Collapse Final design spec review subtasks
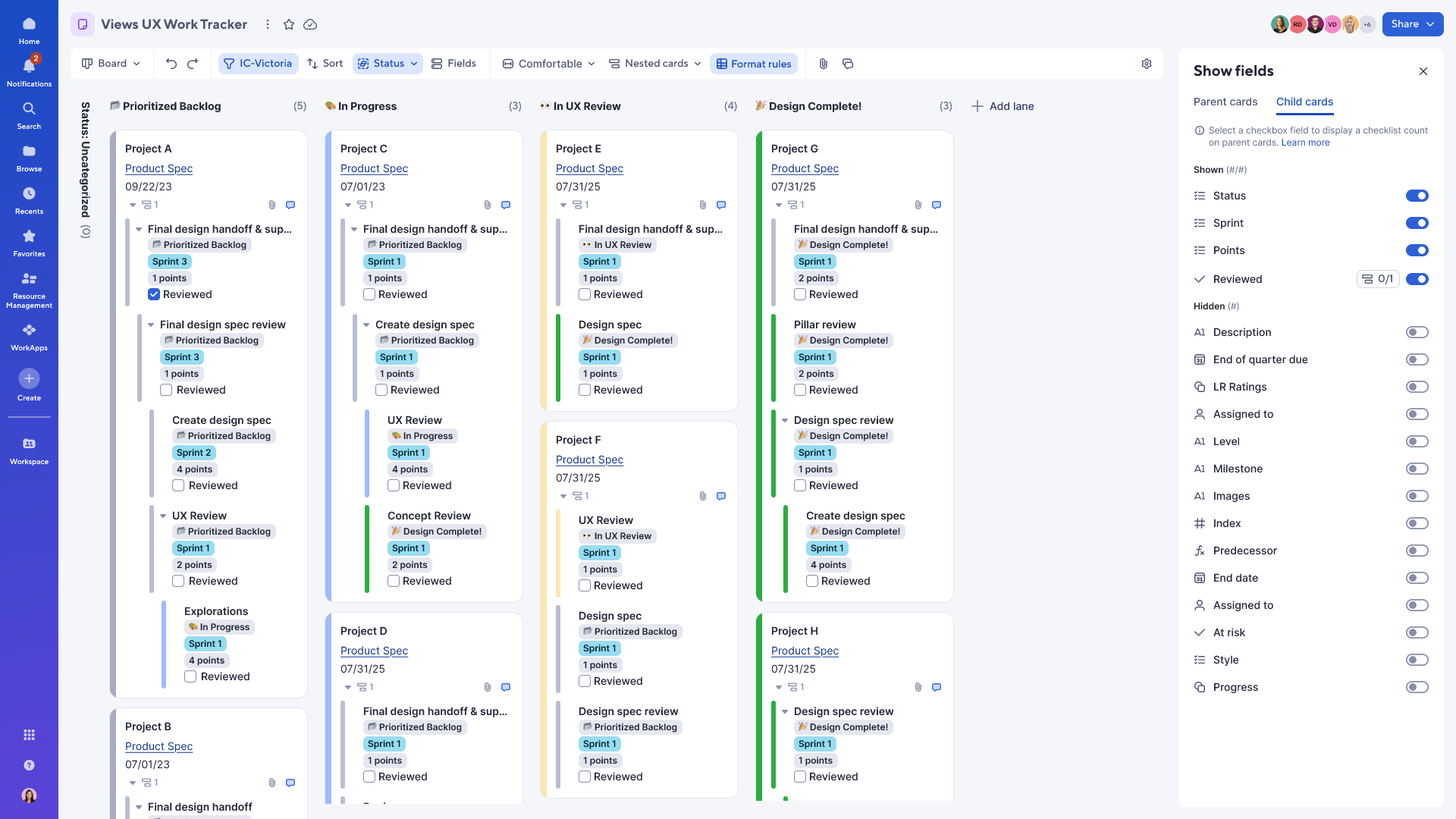1456x819 pixels. pyautogui.click(x=149, y=325)
